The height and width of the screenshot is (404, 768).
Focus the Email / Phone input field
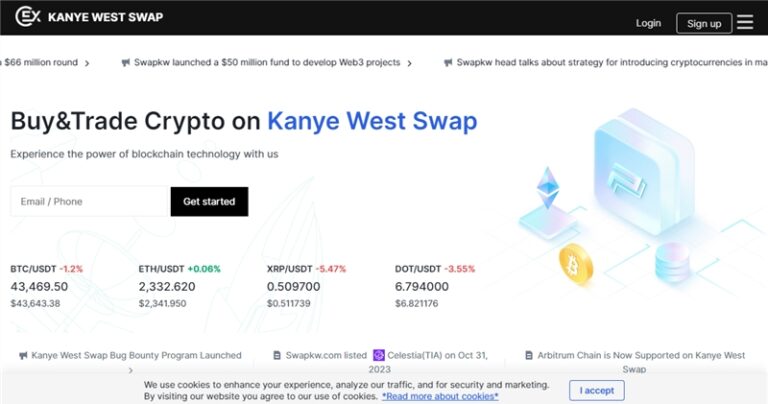(x=89, y=201)
